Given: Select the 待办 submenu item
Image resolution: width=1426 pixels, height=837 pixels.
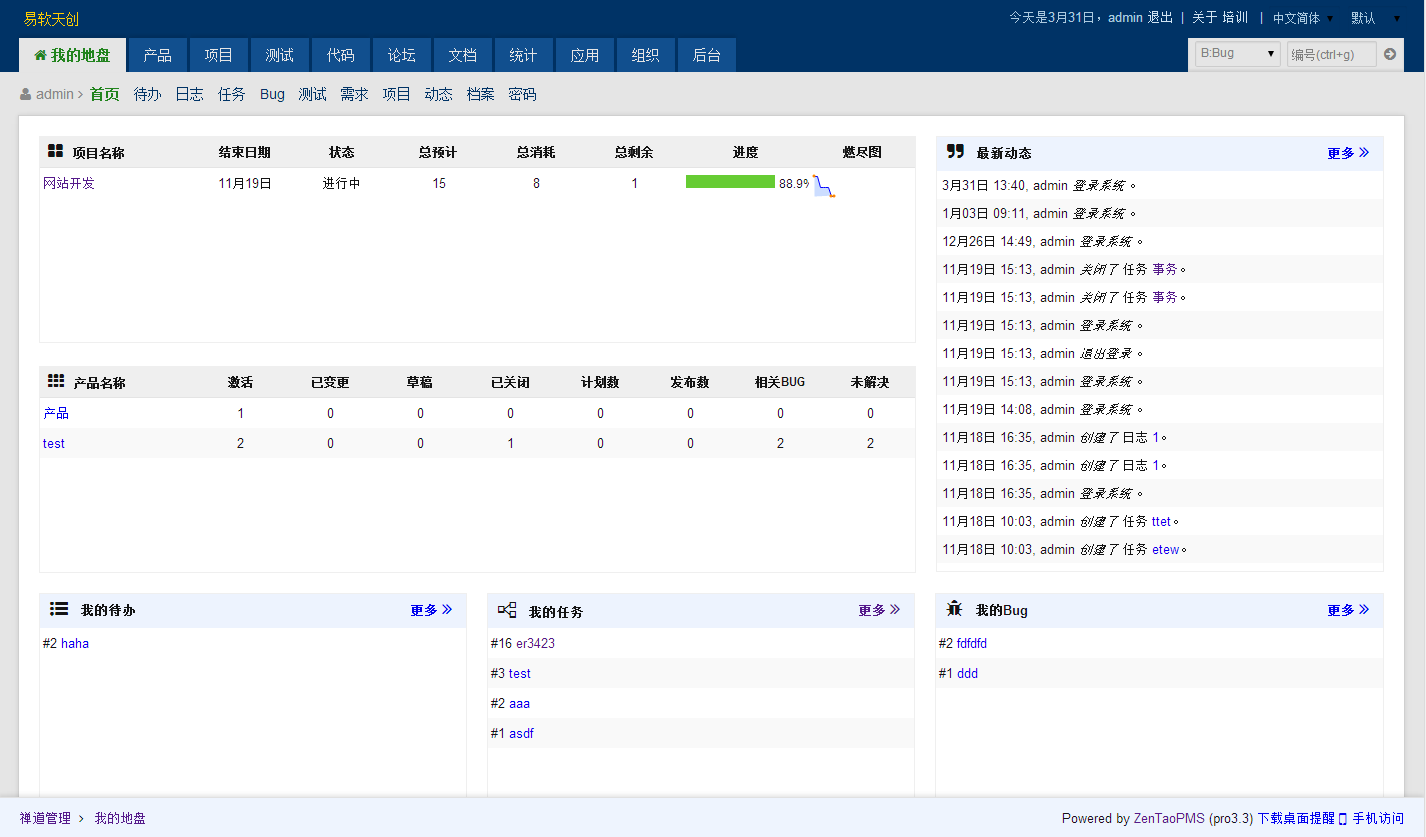Looking at the screenshot, I should coord(147,94).
